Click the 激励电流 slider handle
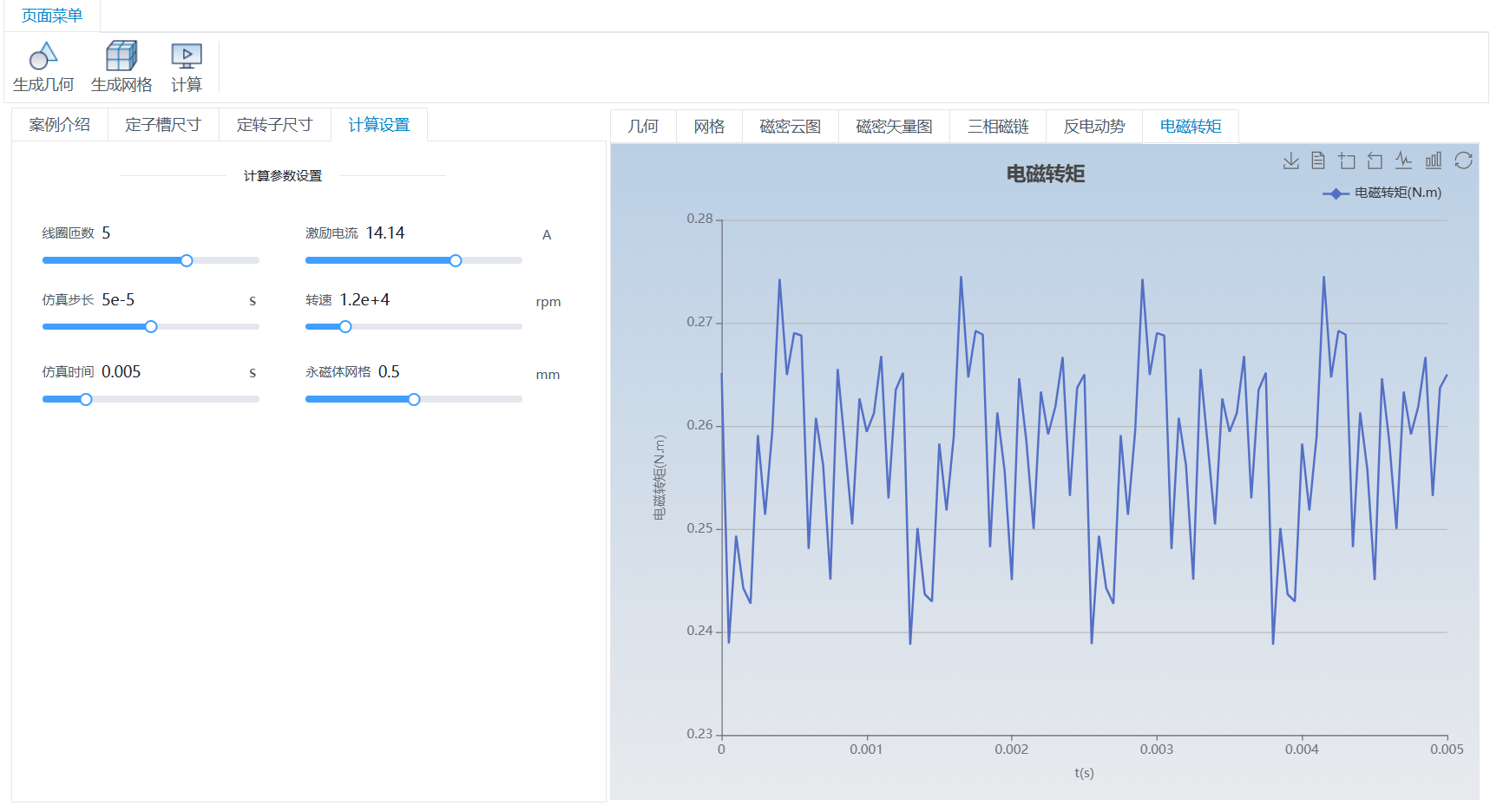 [x=456, y=260]
